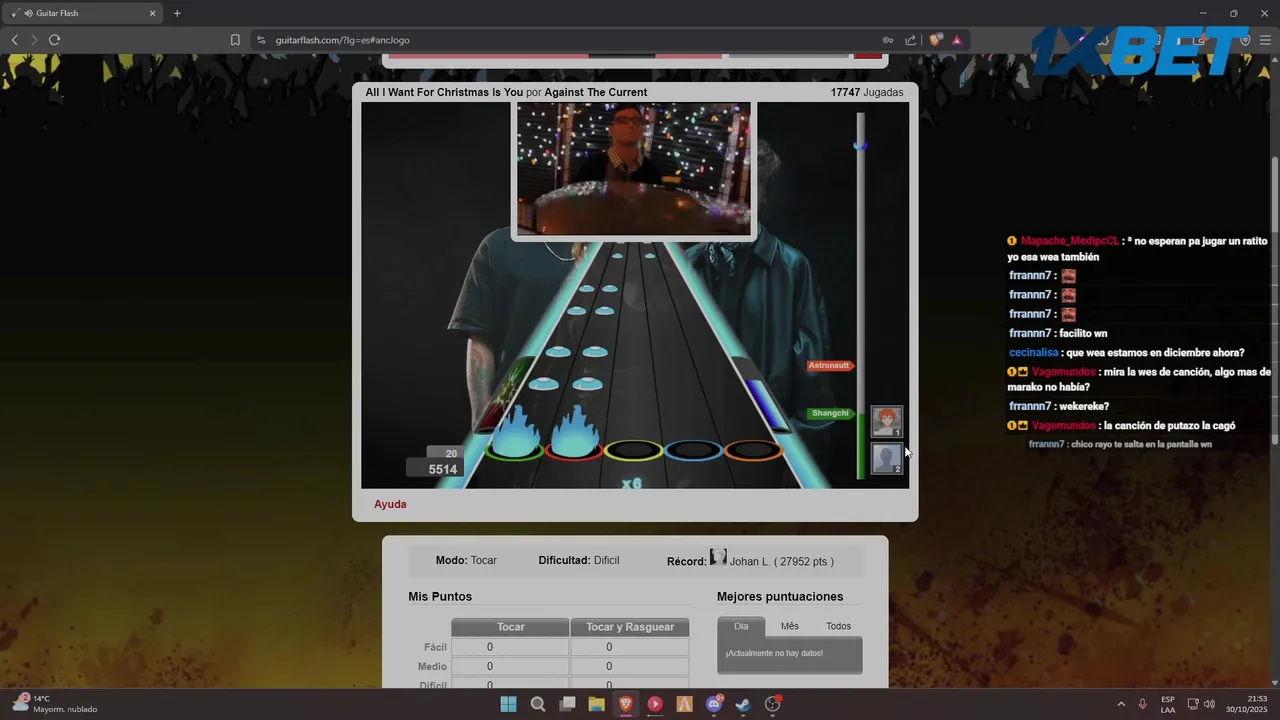
Task: Click the Dificultad: Difícil label
Action: pyautogui.click(x=579, y=560)
